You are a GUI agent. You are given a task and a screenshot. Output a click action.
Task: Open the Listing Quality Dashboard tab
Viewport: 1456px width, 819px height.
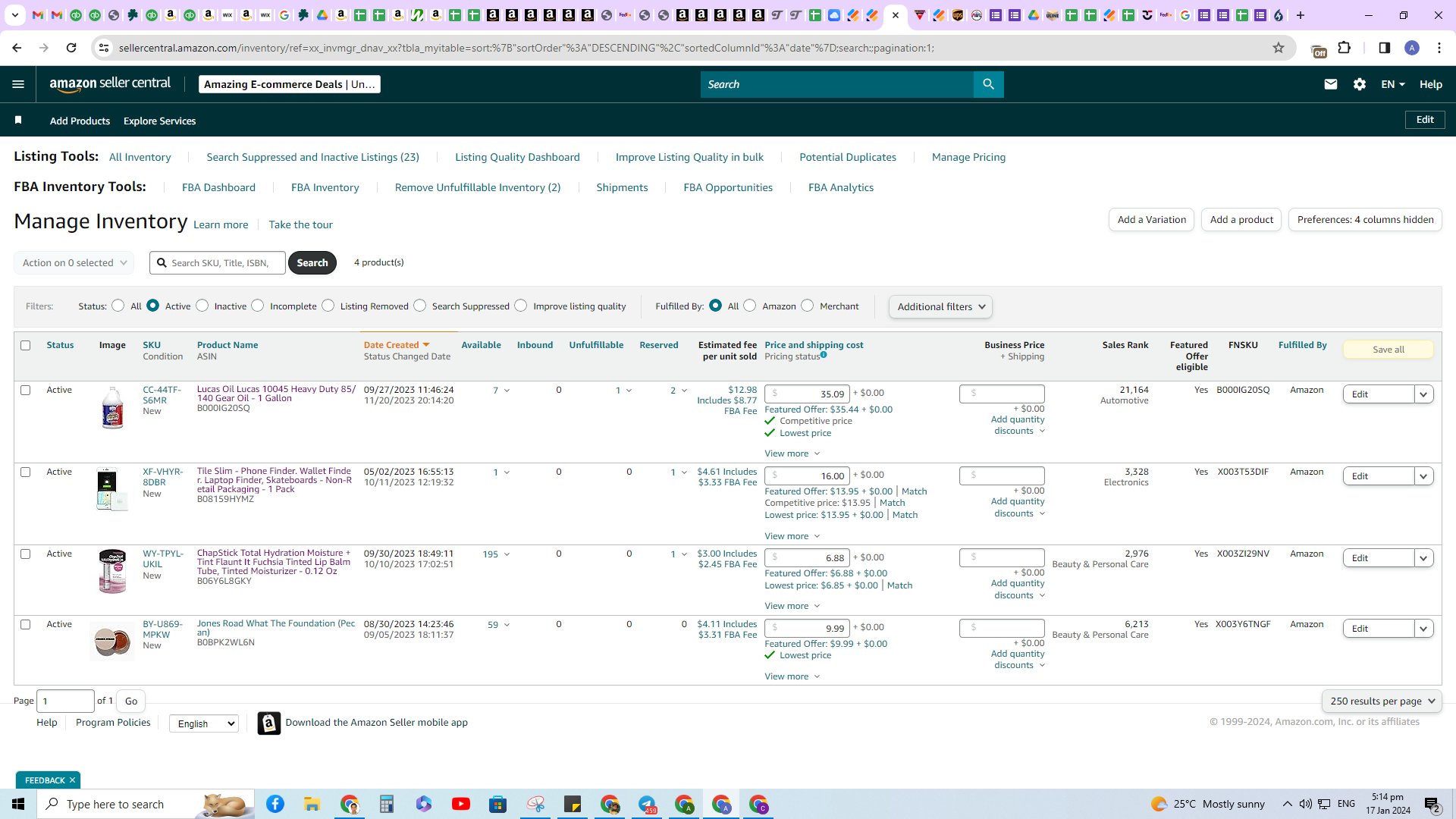517,157
